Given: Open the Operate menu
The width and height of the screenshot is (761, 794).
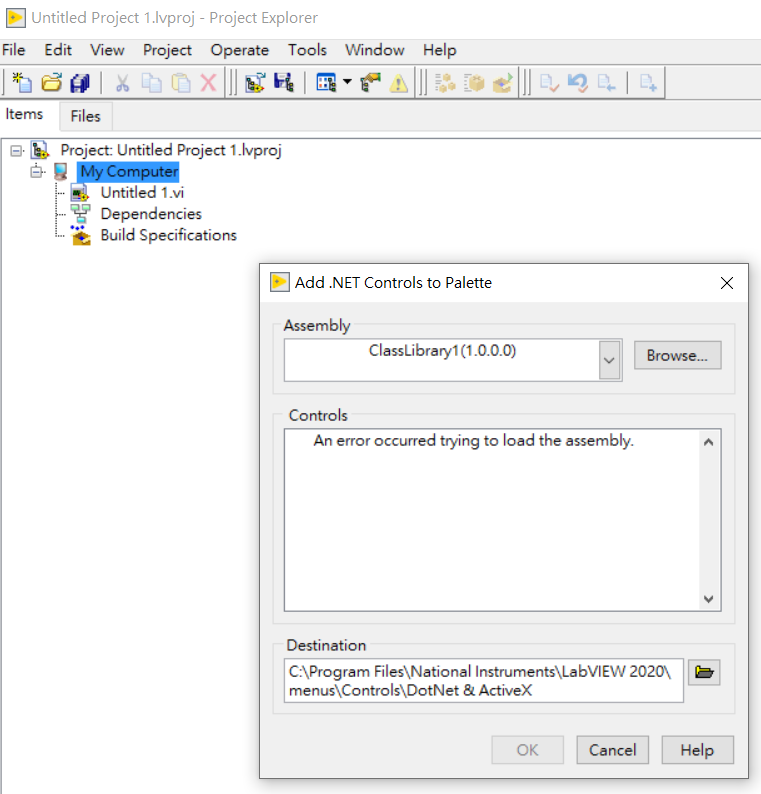Looking at the screenshot, I should [239, 50].
